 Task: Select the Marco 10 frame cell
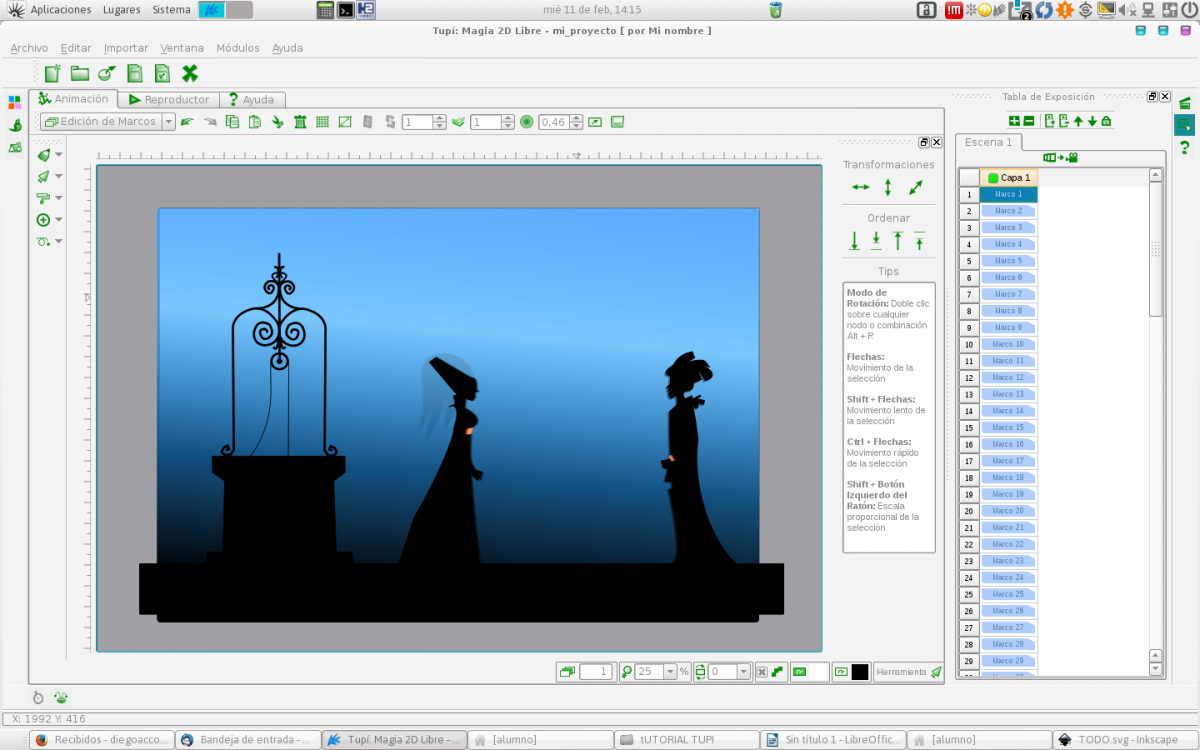[x=1008, y=344]
